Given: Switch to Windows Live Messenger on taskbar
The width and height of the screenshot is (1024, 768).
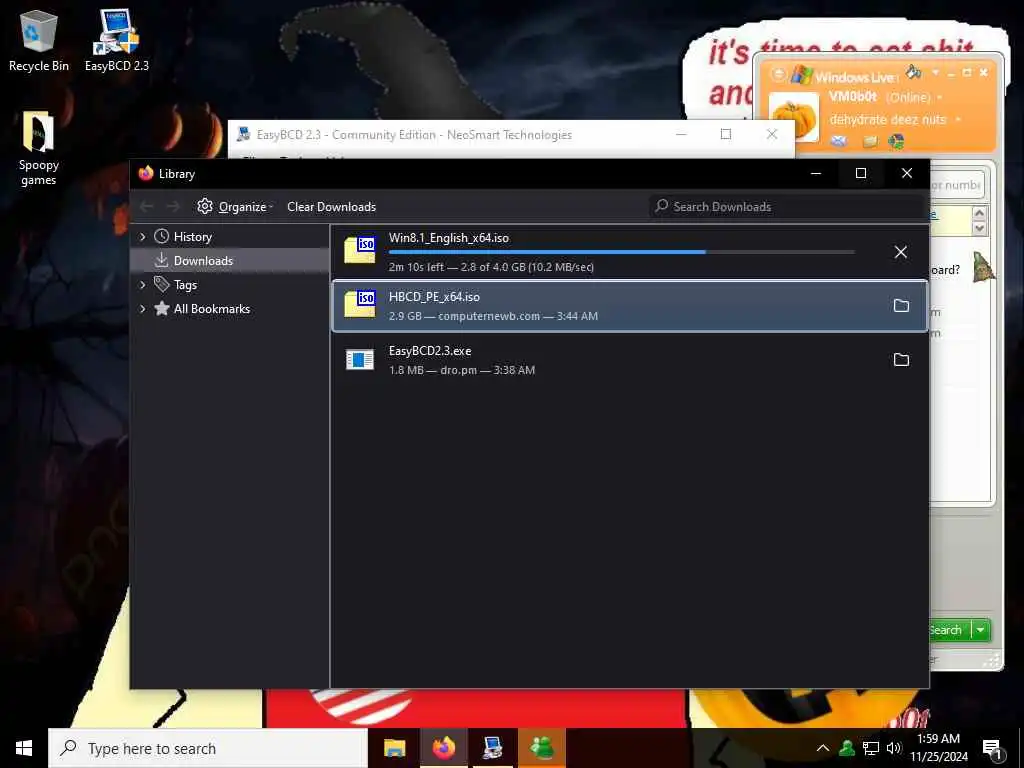Looking at the screenshot, I should pyautogui.click(x=542, y=748).
